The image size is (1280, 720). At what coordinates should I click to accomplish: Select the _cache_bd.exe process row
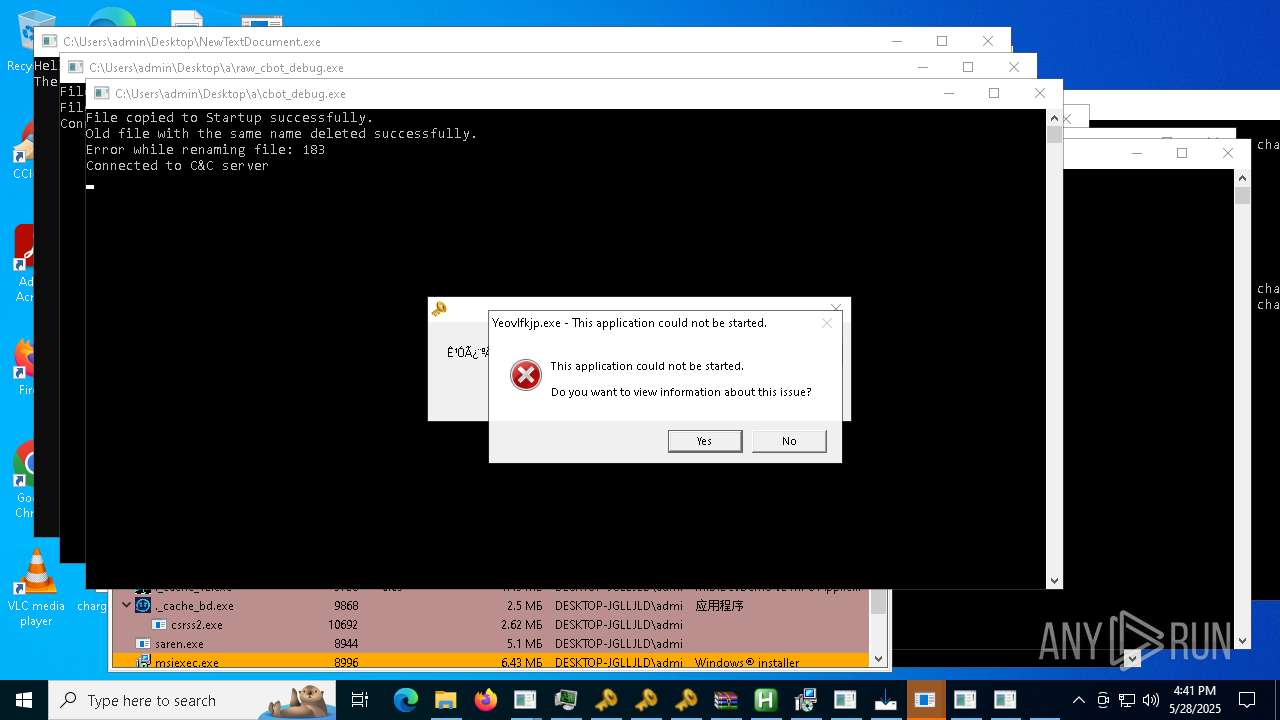(x=490, y=605)
